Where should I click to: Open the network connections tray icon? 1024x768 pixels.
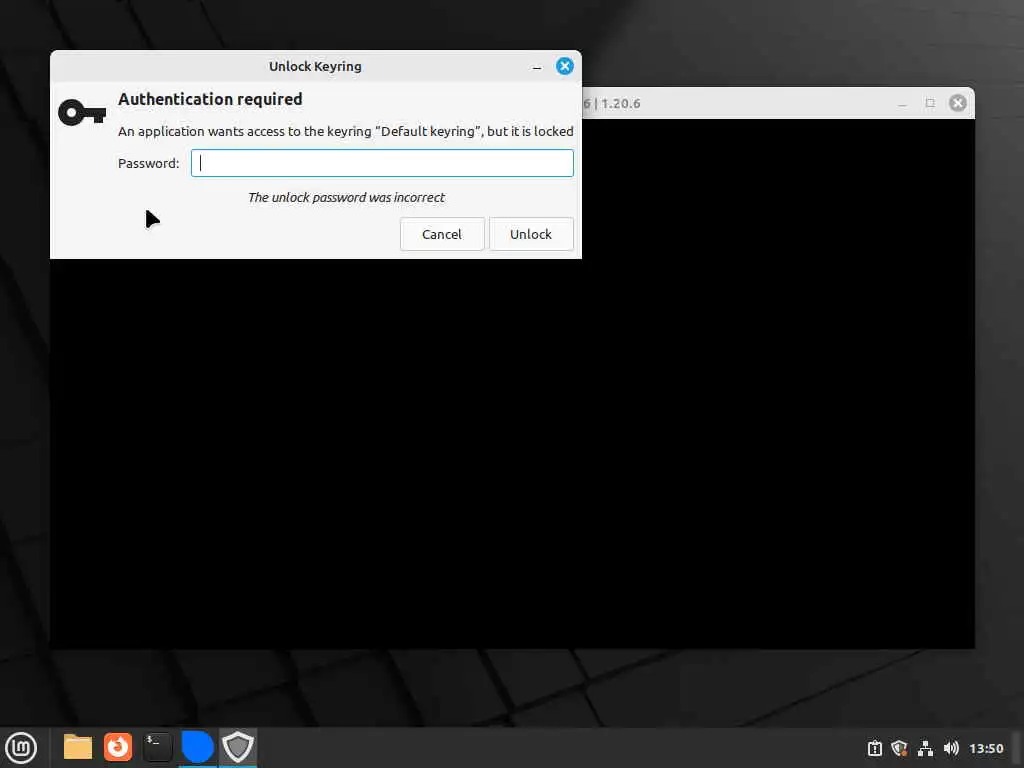pyautogui.click(x=925, y=748)
